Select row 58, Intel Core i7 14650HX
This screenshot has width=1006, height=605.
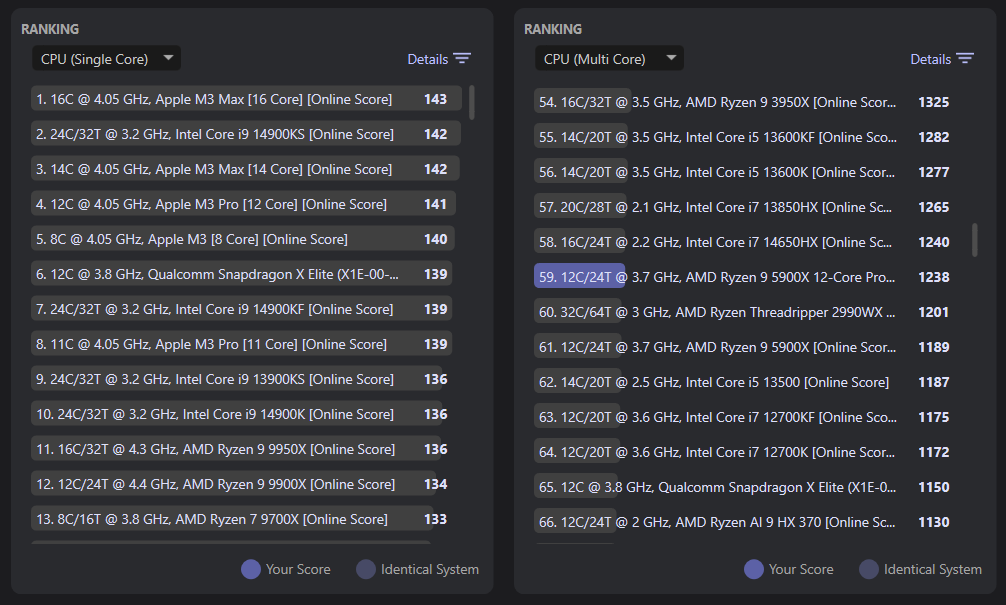(x=749, y=242)
